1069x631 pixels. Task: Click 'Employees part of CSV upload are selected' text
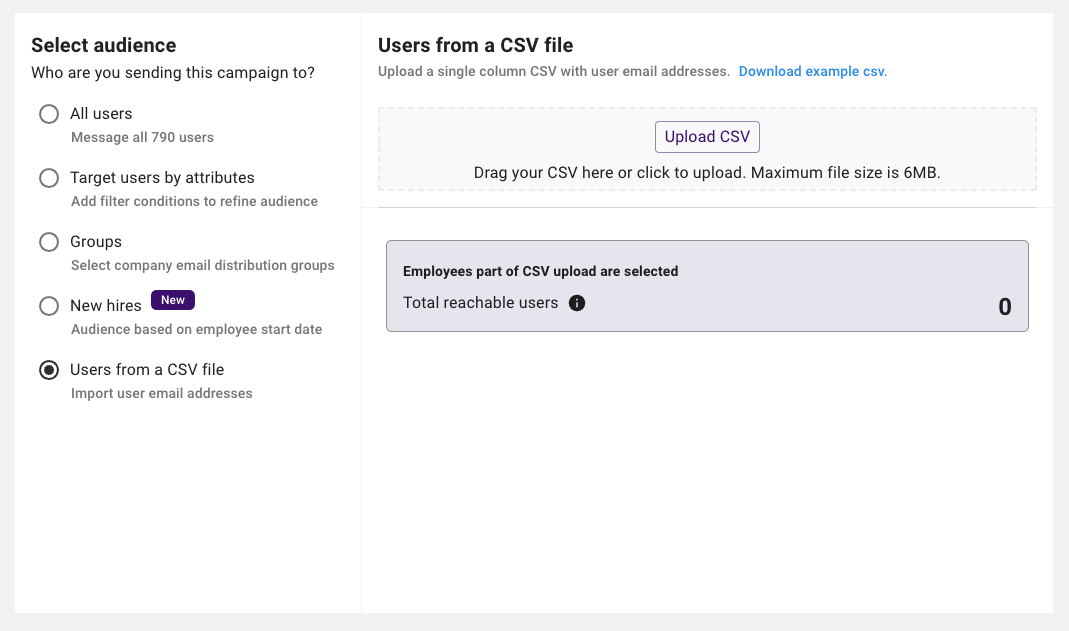(540, 271)
